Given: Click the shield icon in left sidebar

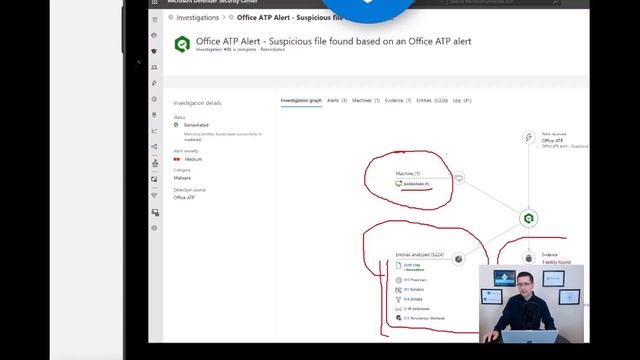Looking at the screenshot, I should [154, 51].
